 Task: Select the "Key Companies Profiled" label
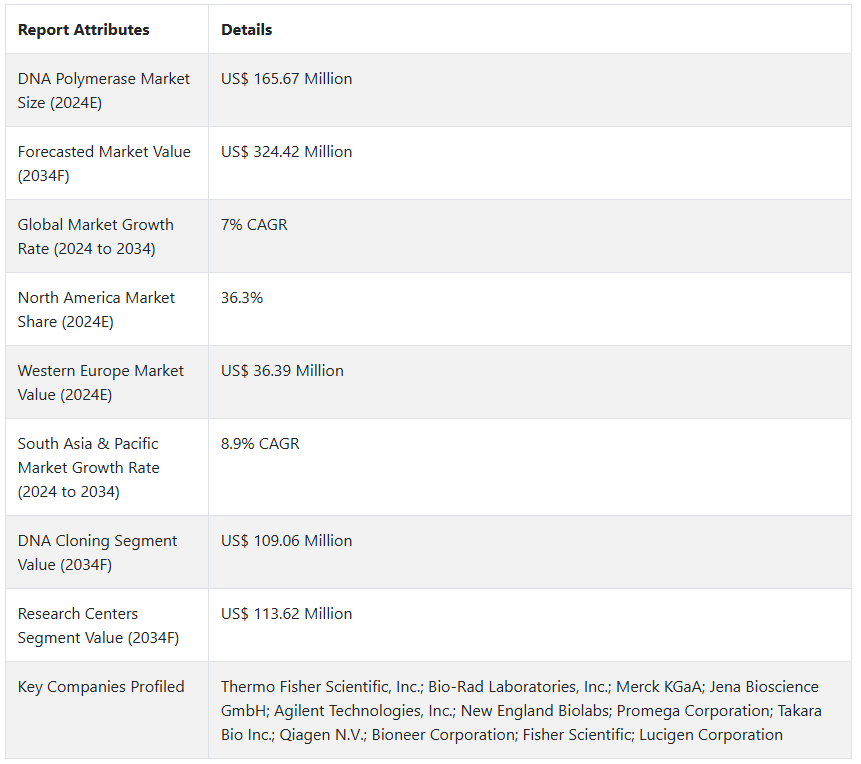tap(101, 687)
